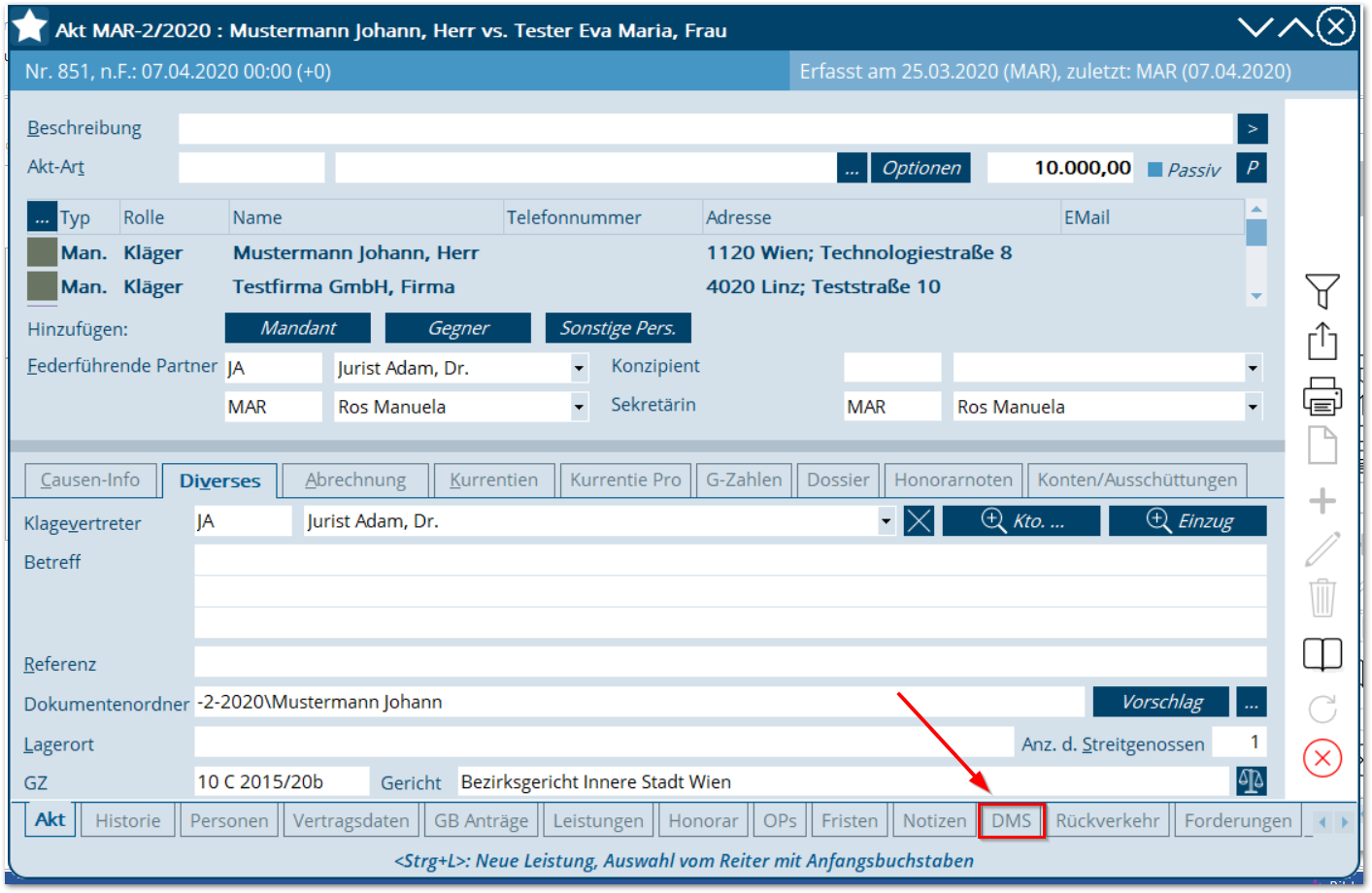Click the Sonstige Pers. button
The image size is (1372, 893).
tap(618, 328)
